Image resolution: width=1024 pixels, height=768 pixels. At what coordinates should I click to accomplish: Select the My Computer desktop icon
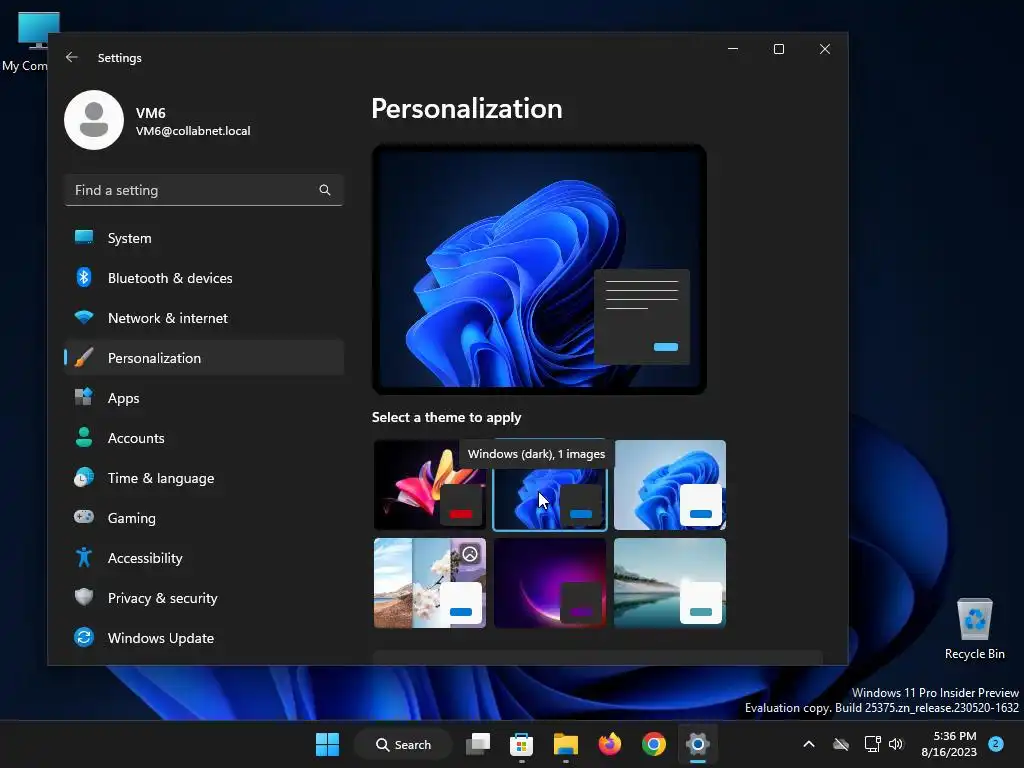point(24,41)
